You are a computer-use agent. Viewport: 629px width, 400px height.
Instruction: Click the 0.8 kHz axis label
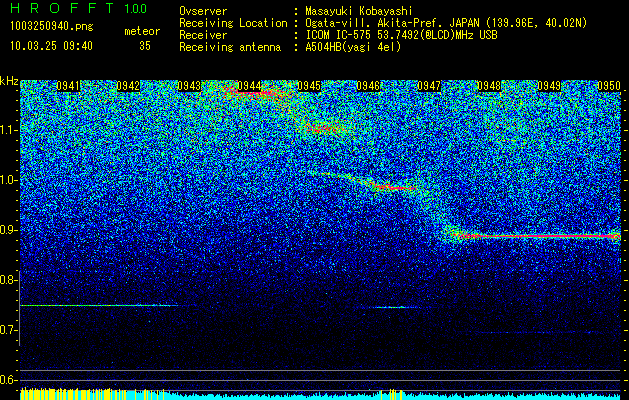(9, 280)
